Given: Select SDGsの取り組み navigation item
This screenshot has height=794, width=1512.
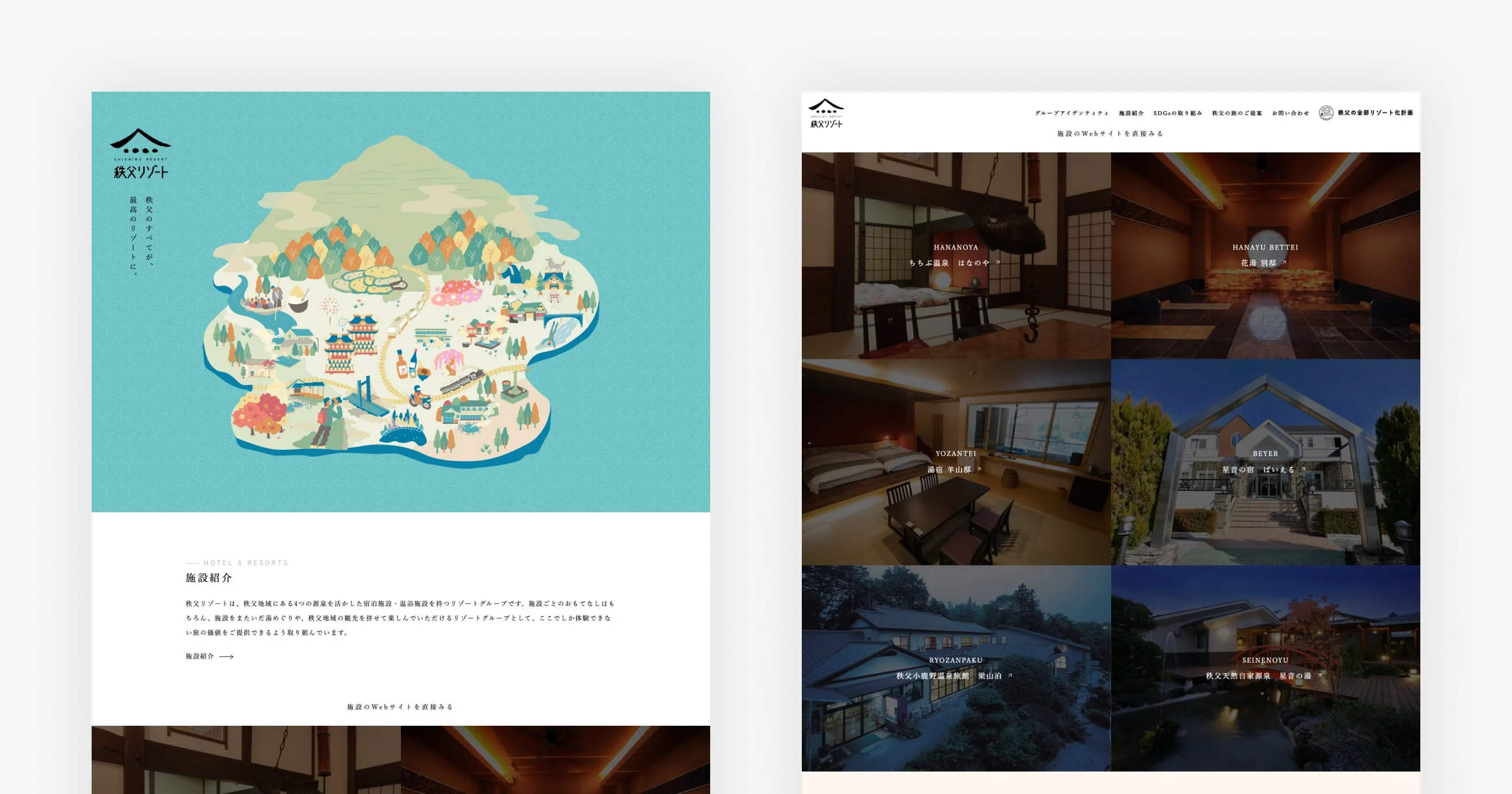Looking at the screenshot, I should click(1178, 113).
